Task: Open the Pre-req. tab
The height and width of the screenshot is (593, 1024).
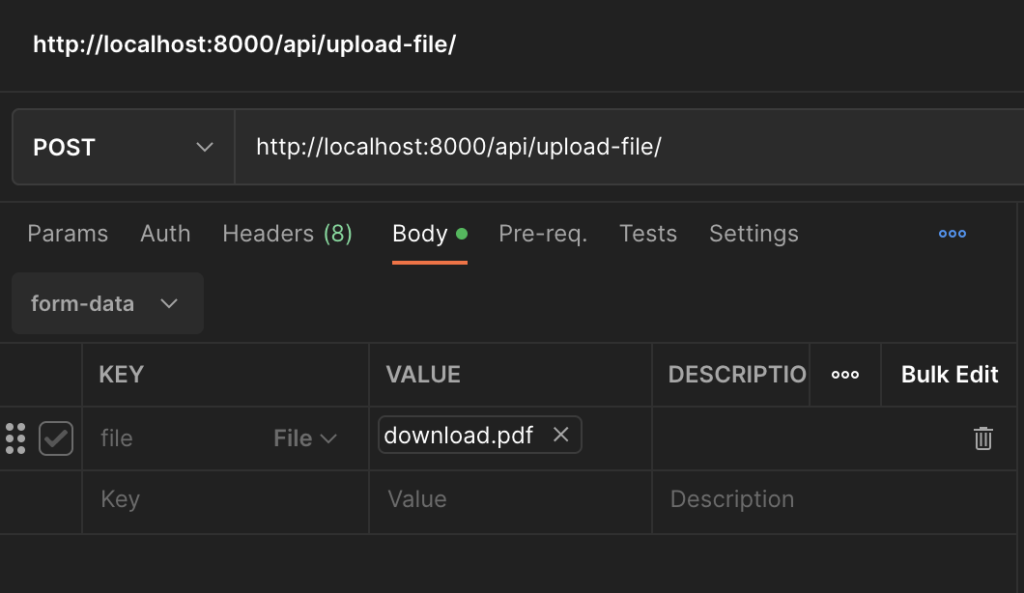Action: [543, 234]
